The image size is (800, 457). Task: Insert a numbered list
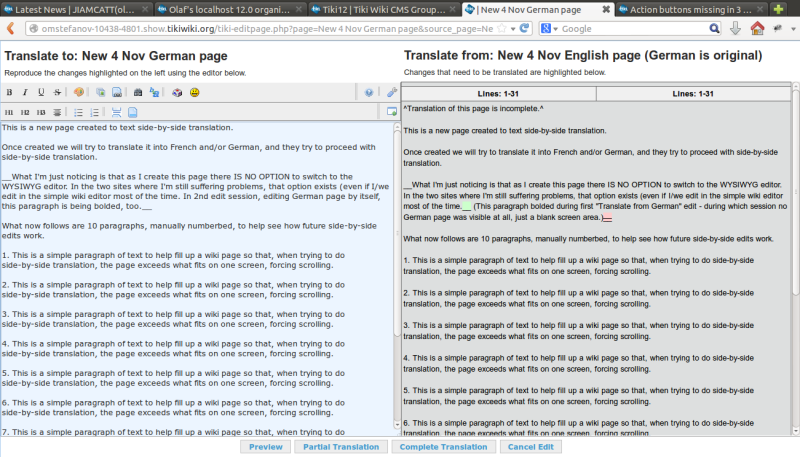(95, 112)
